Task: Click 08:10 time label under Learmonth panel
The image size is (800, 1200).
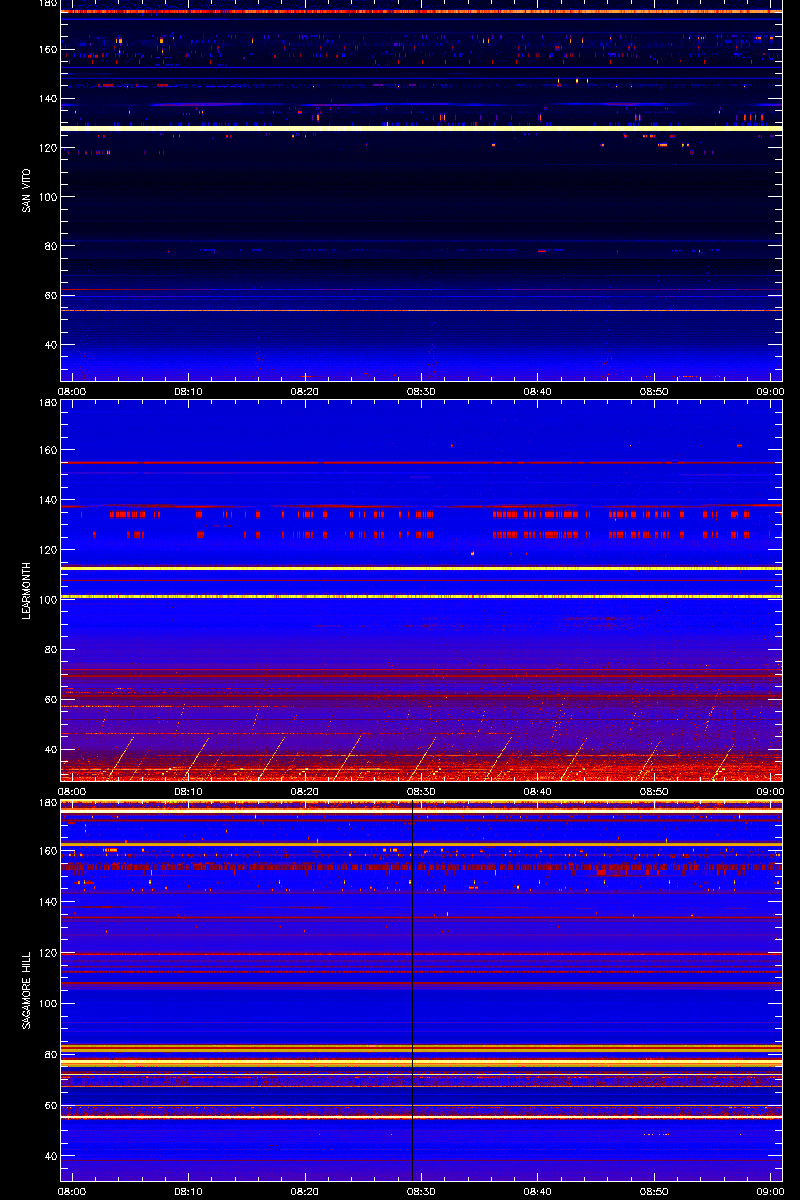Action: point(188,791)
